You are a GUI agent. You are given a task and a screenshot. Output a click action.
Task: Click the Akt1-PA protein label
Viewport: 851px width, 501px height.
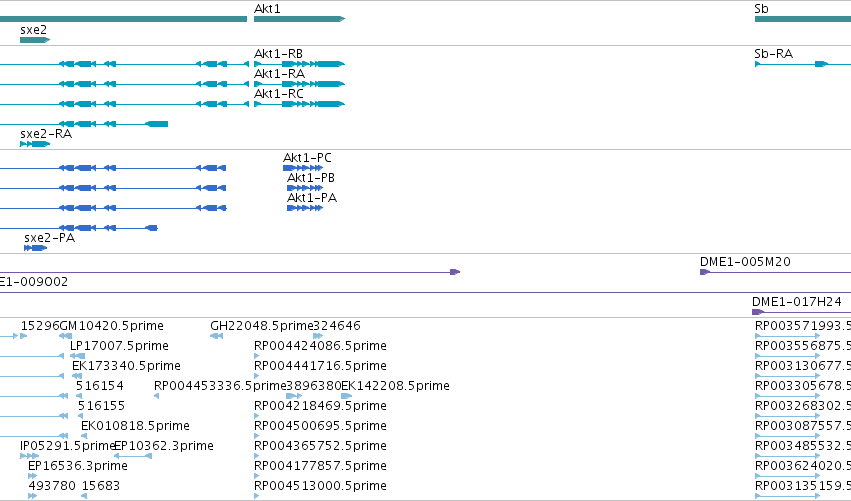(312, 198)
